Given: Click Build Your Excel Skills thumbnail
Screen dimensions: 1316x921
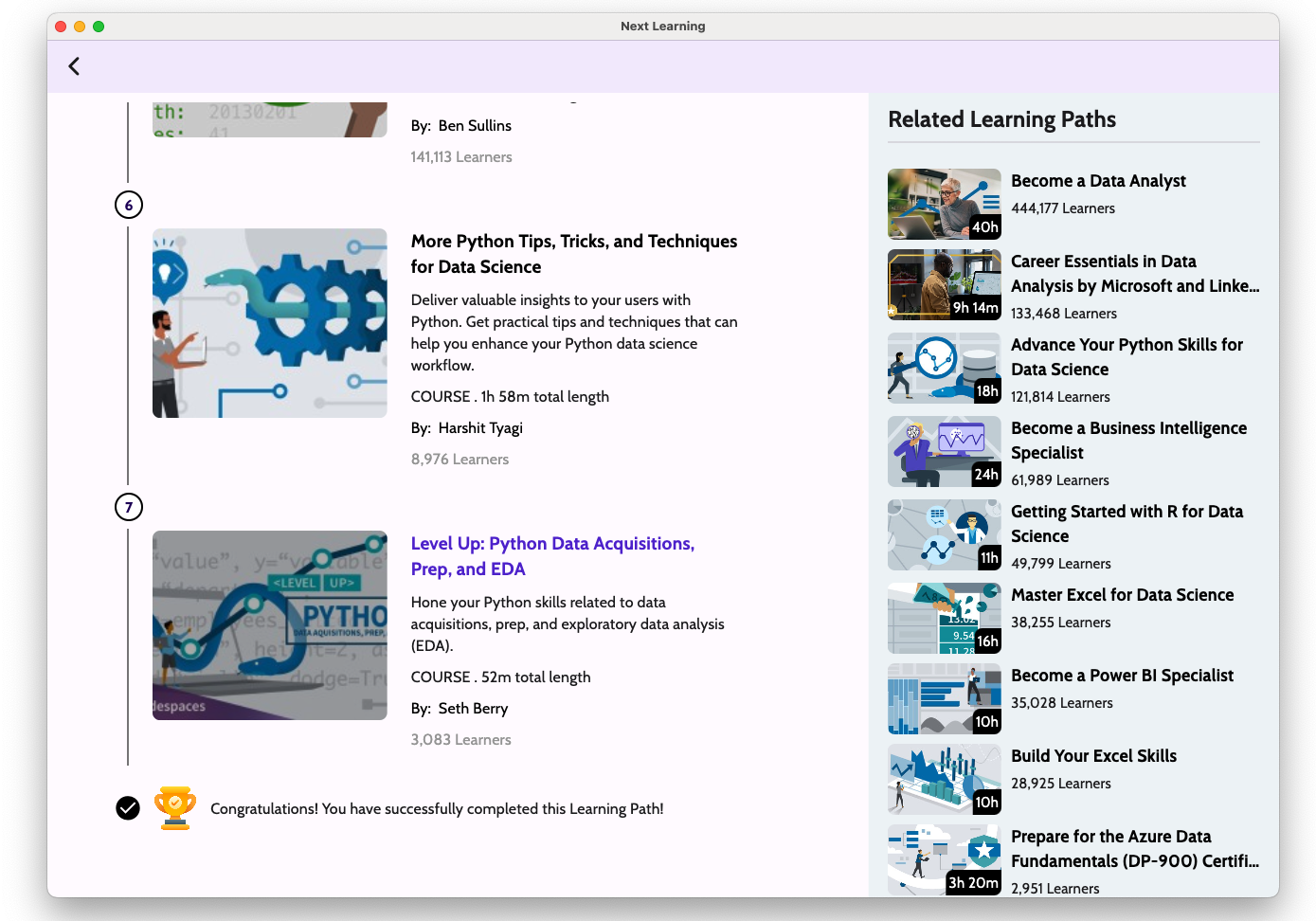Looking at the screenshot, I should pyautogui.click(x=944, y=780).
